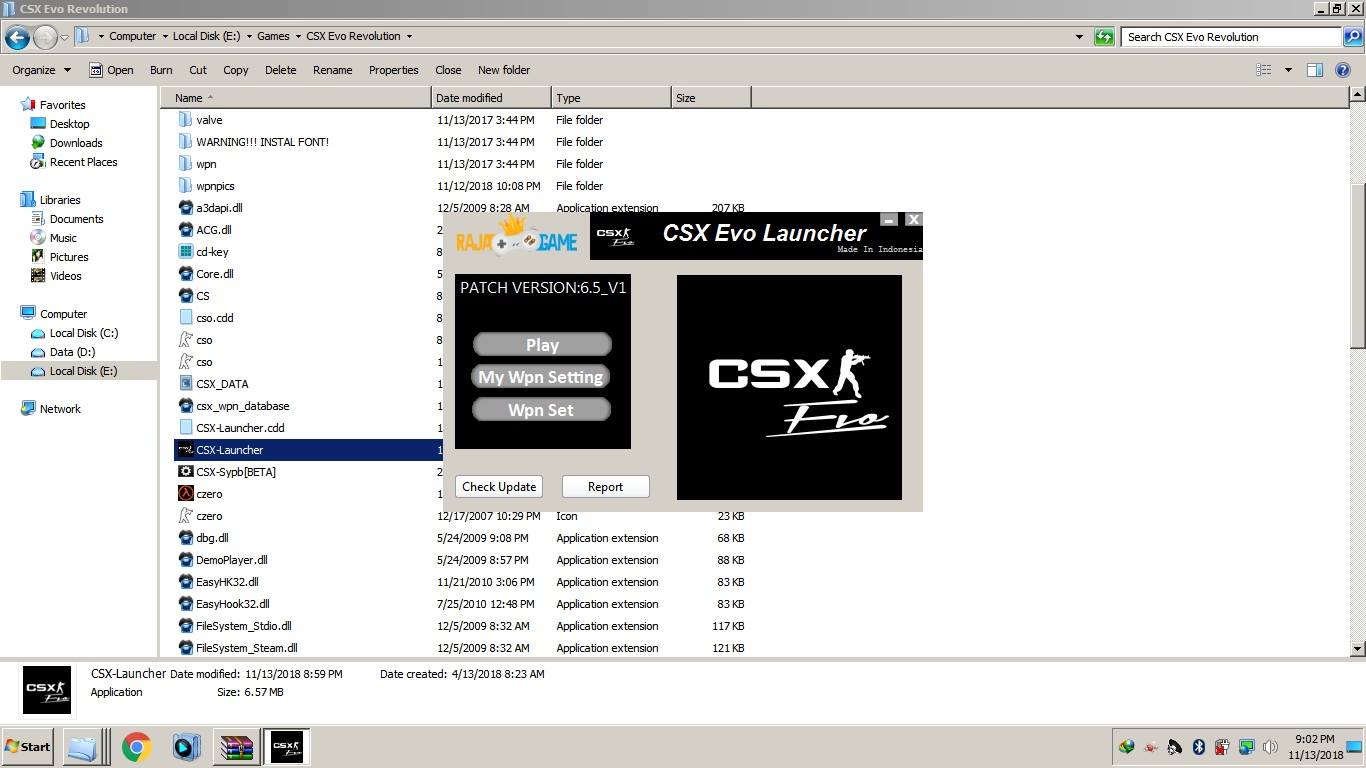This screenshot has width=1366, height=768.
Task: Select the CSX_DATA file icon
Action: coord(185,384)
